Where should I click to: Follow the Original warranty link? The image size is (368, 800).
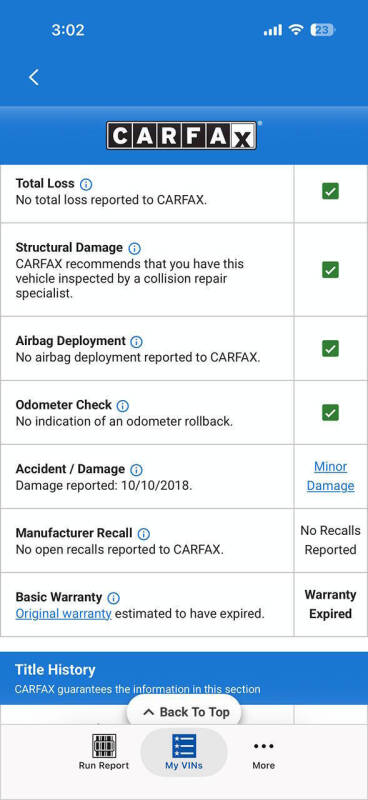[64, 614]
